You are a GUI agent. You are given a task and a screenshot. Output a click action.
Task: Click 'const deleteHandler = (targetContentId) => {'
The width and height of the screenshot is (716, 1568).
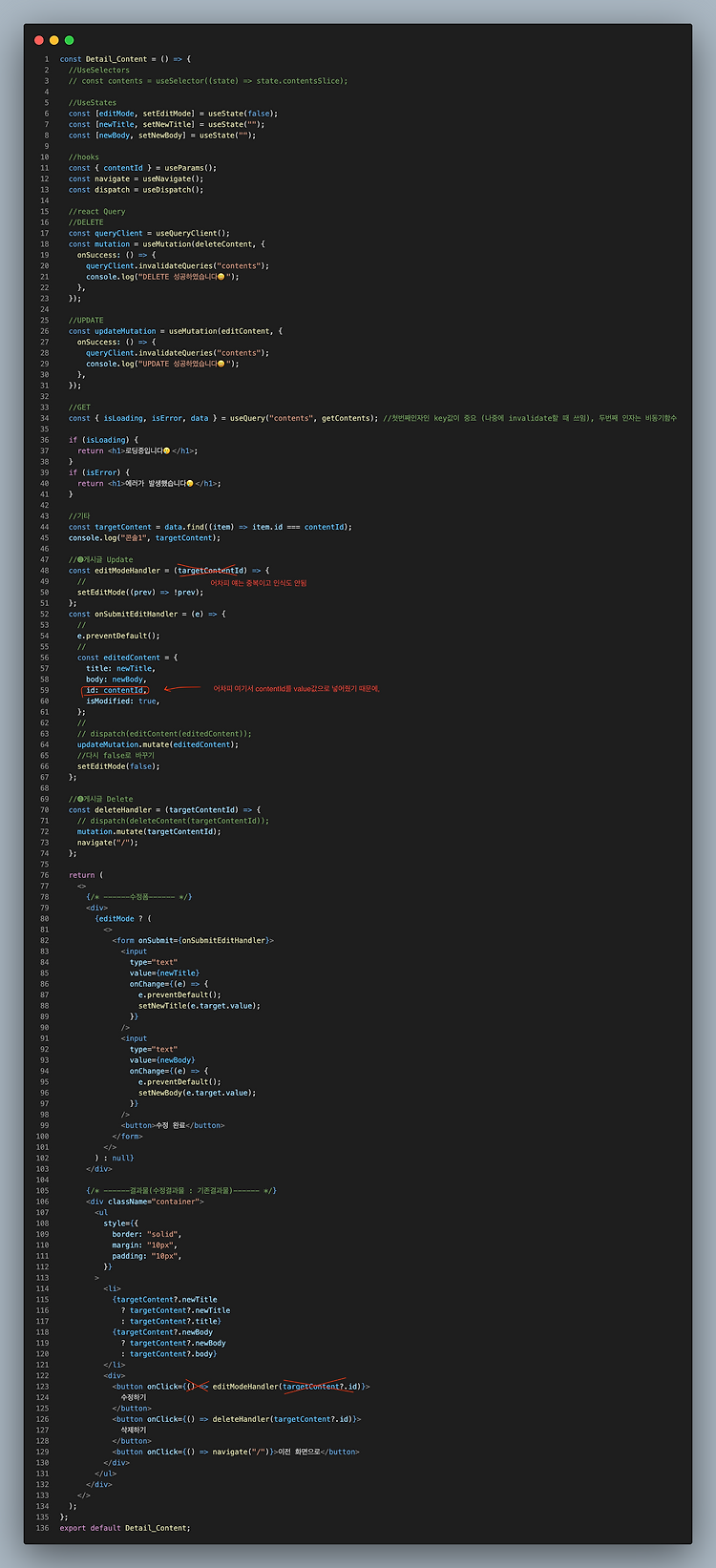[164, 810]
